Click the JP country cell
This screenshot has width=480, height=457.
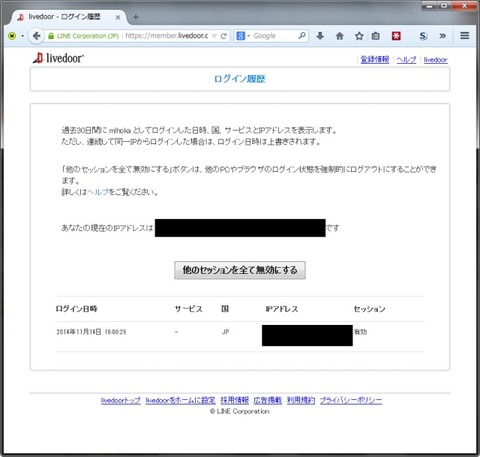tap(225, 332)
